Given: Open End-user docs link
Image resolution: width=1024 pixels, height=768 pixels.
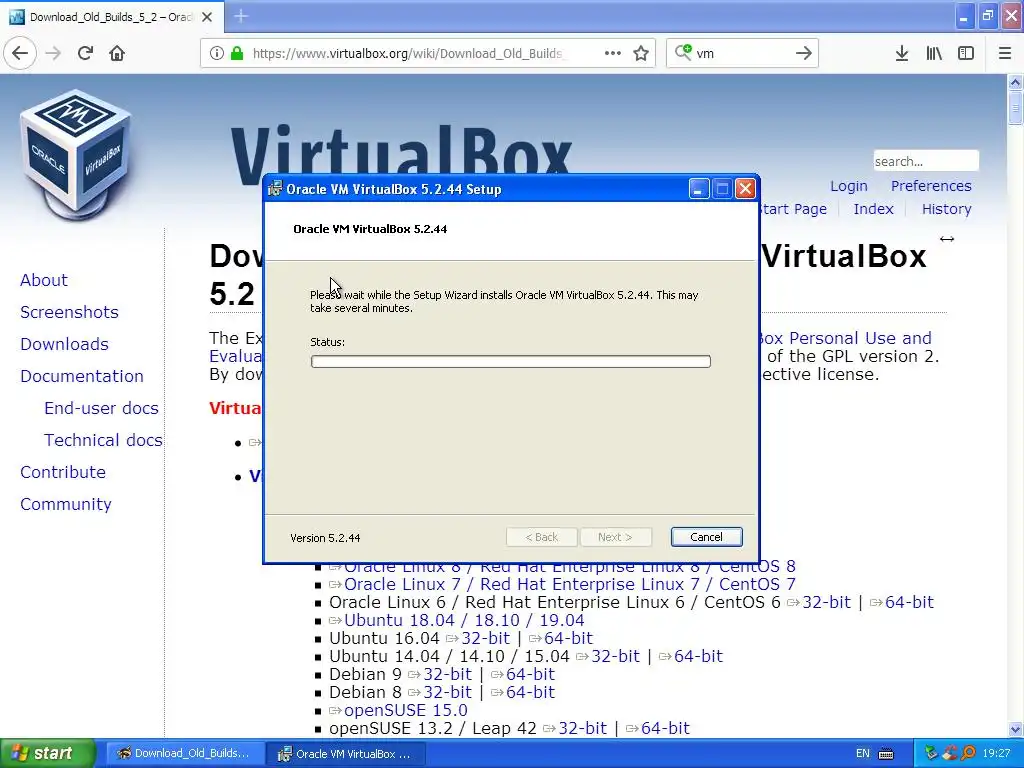Looking at the screenshot, I should point(101,408).
